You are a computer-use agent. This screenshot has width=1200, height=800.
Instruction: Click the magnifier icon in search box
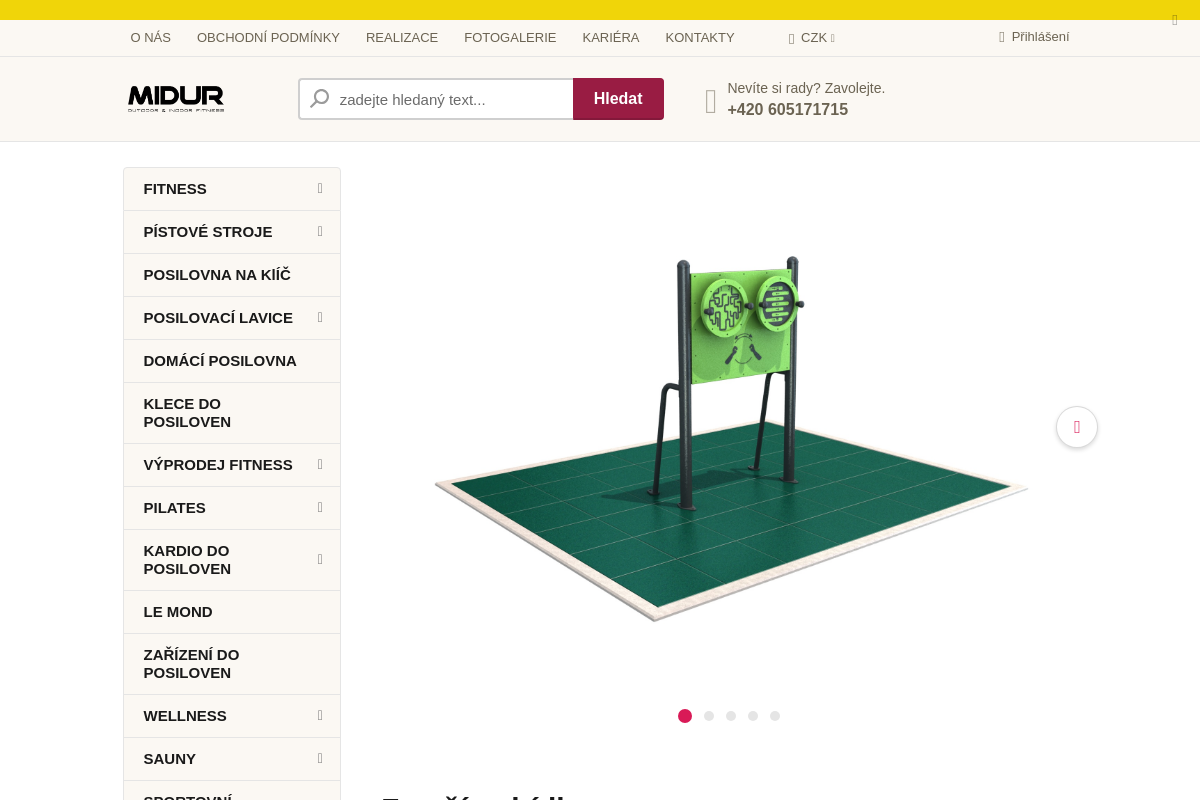point(320,99)
